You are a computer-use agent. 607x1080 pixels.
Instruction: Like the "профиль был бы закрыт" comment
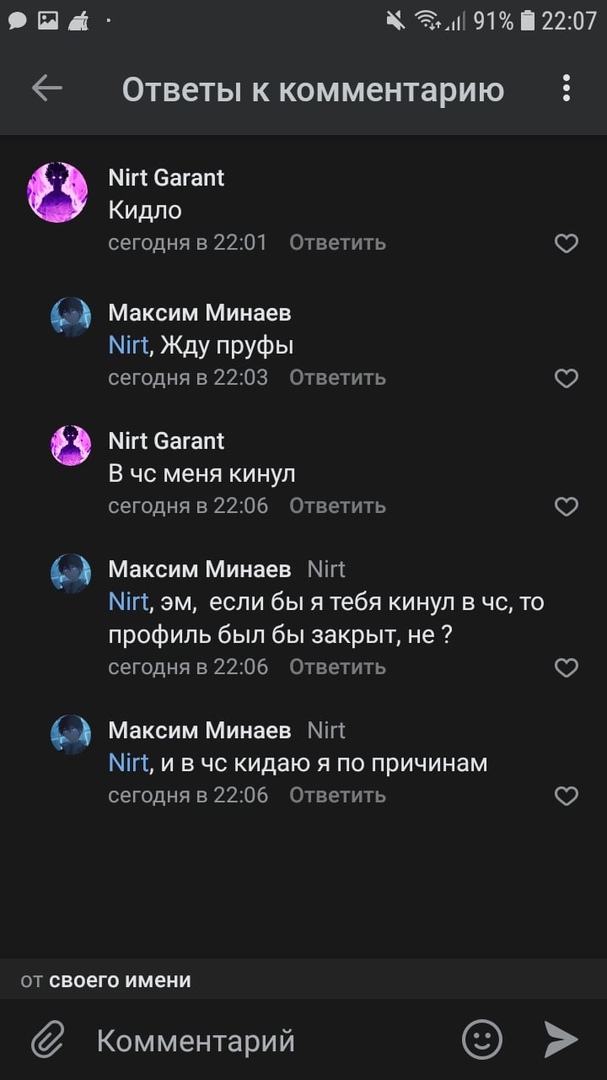tap(566, 667)
